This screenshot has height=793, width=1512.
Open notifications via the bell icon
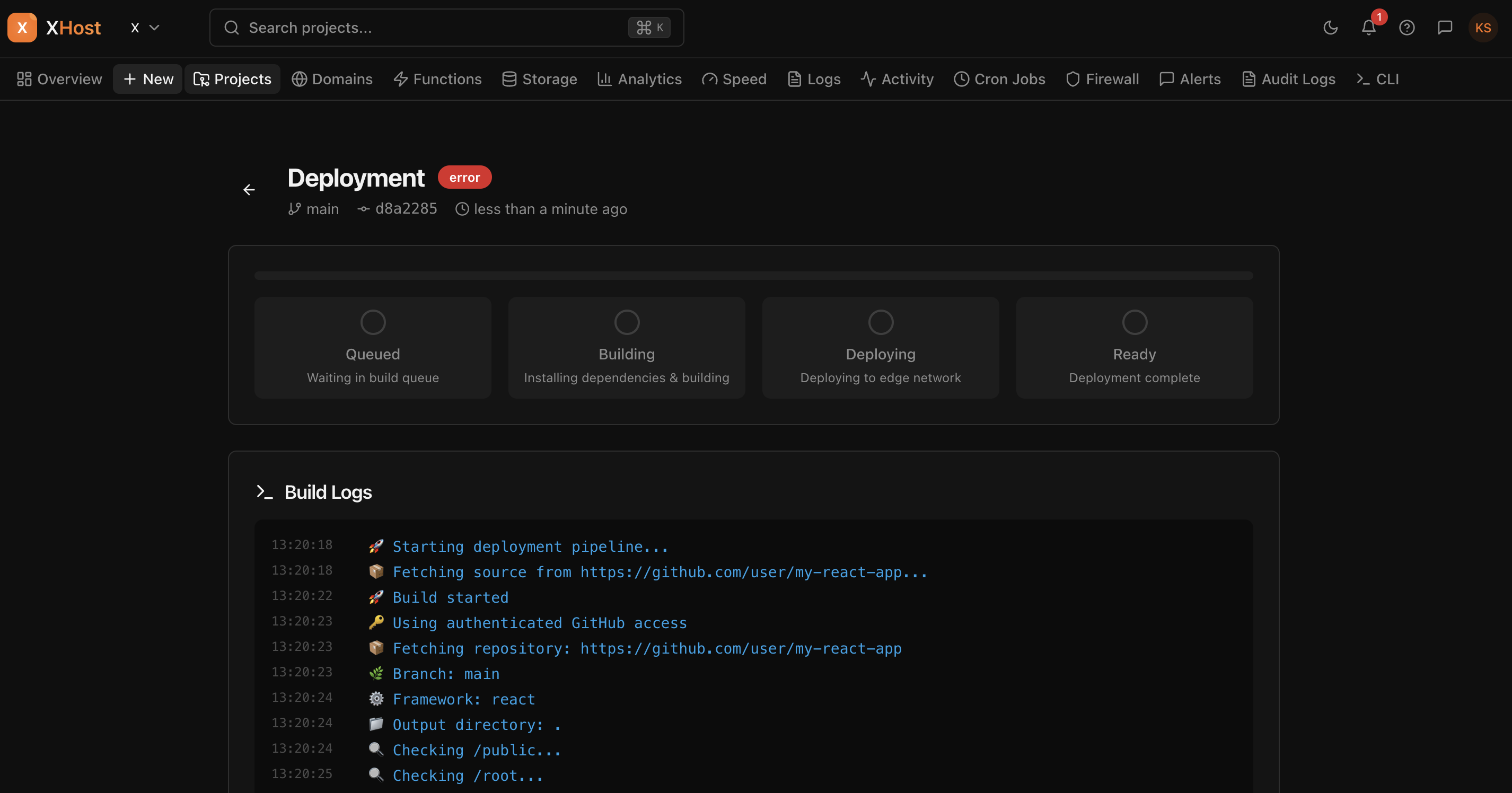1368,28
